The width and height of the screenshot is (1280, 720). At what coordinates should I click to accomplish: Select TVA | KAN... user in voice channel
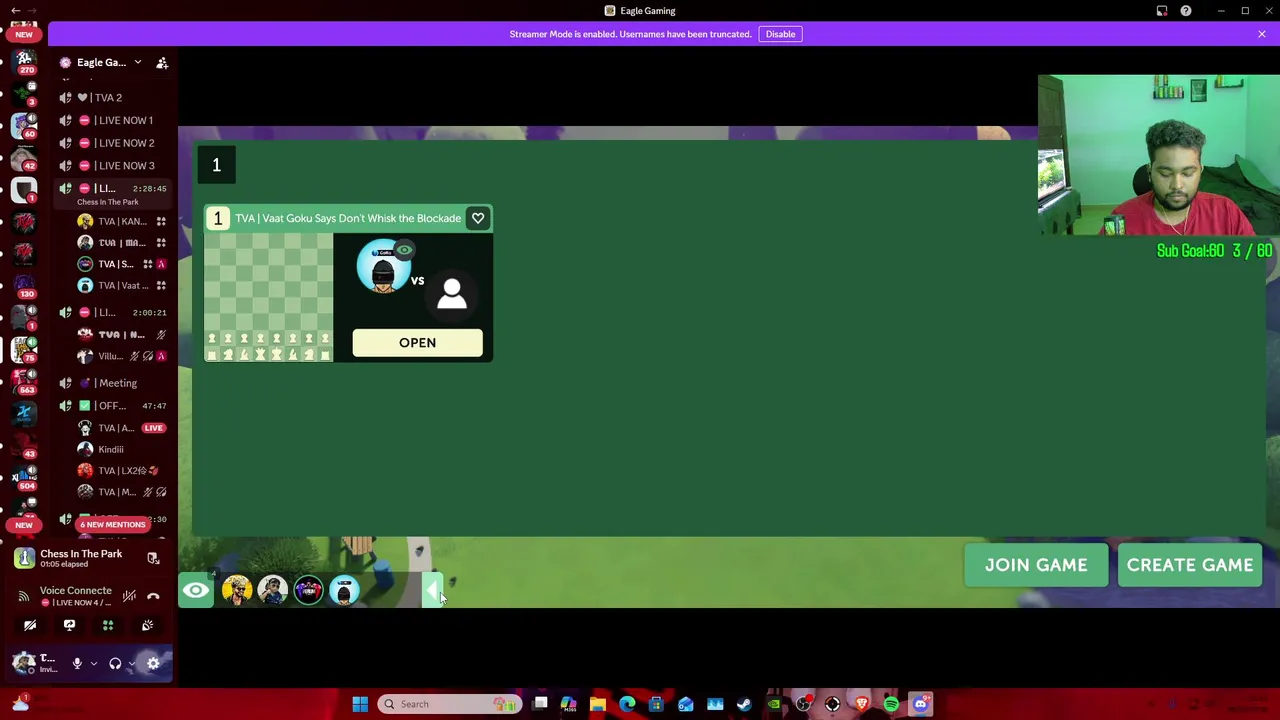123,221
